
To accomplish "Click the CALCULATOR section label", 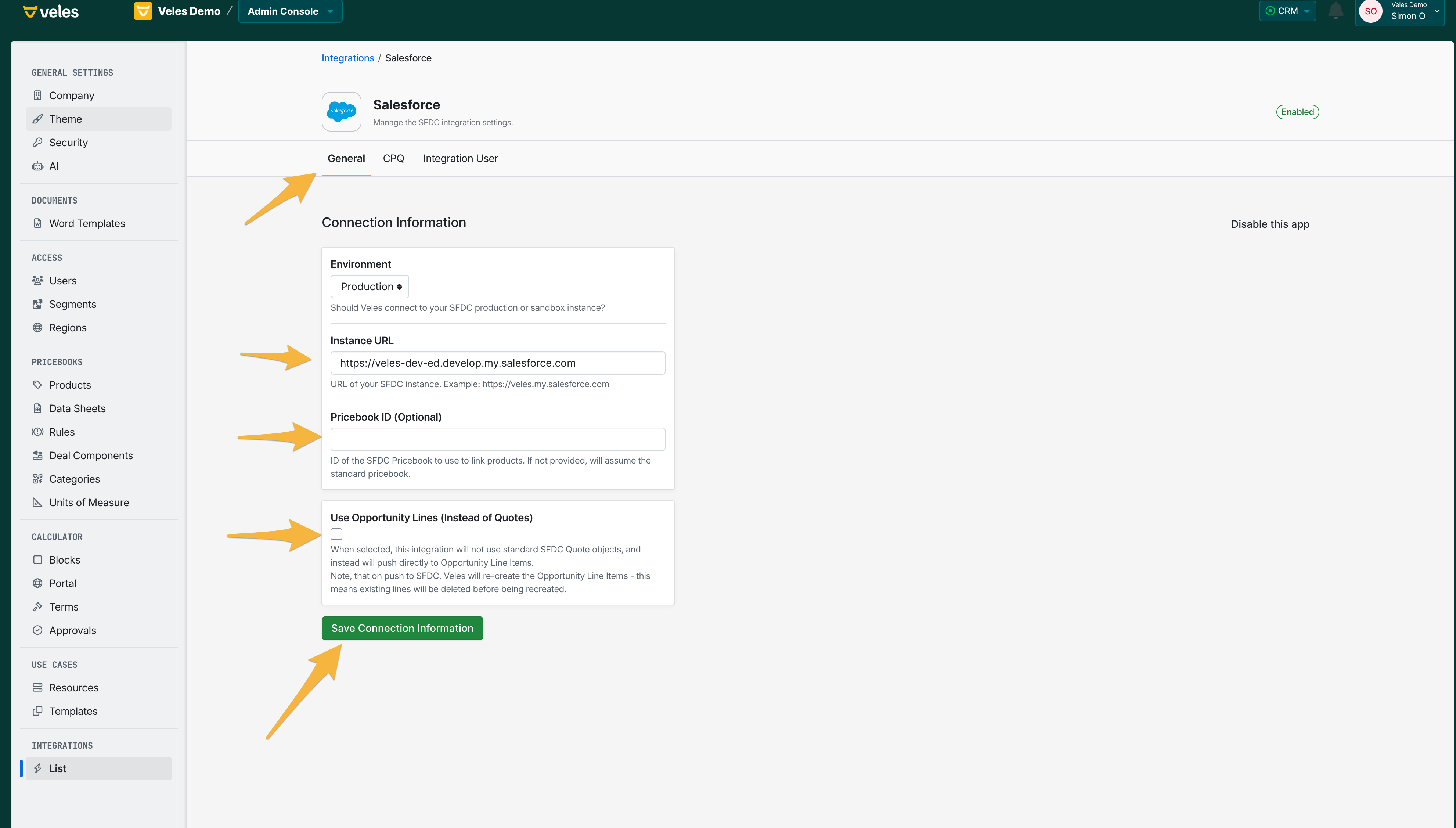I will click(x=57, y=537).
